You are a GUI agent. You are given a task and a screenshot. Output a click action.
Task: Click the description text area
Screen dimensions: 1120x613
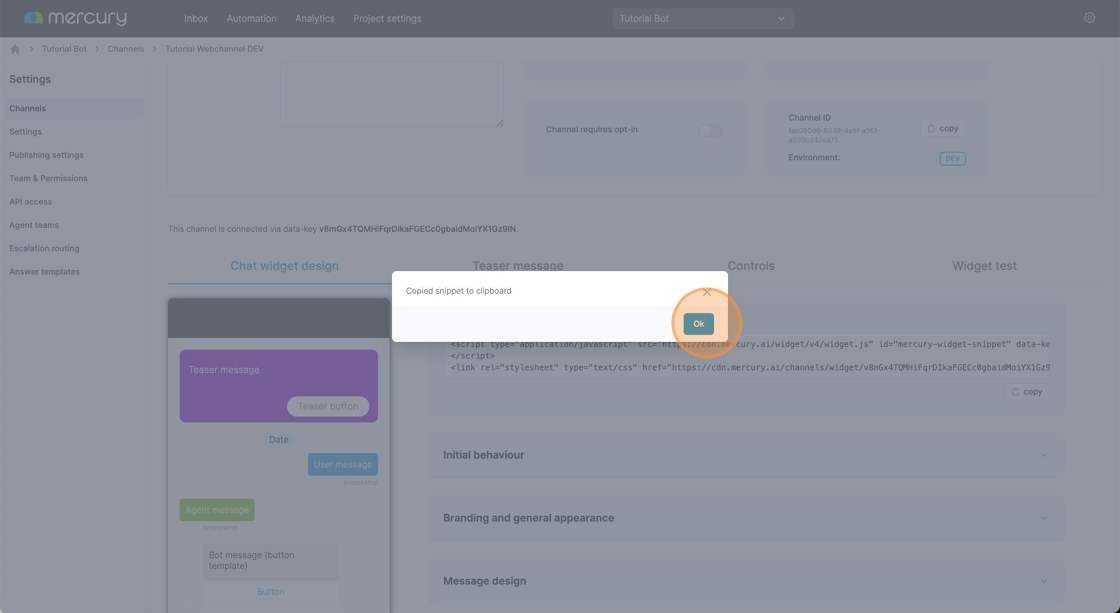[392, 94]
